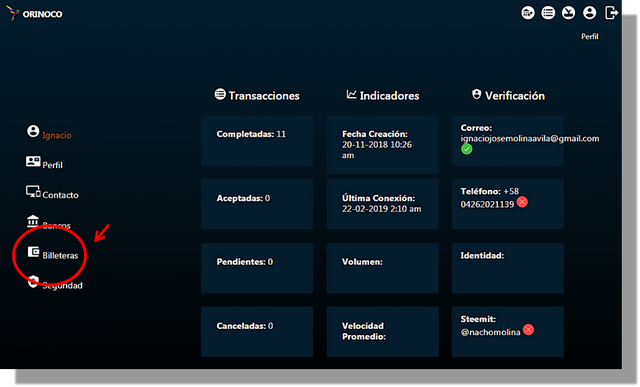Click the Indicadores column heading
This screenshot has height=387, width=640.
[389, 96]
